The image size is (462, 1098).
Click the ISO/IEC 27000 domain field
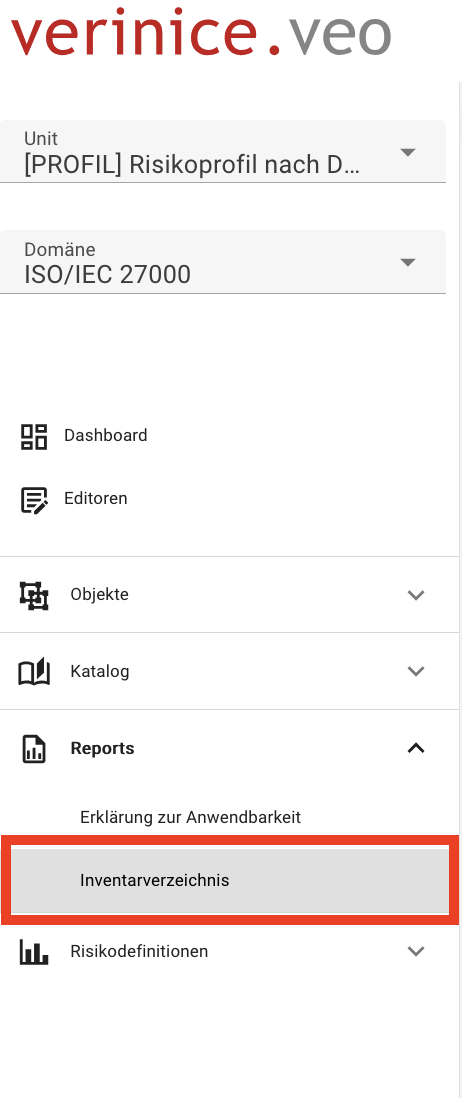coord(223,263)
